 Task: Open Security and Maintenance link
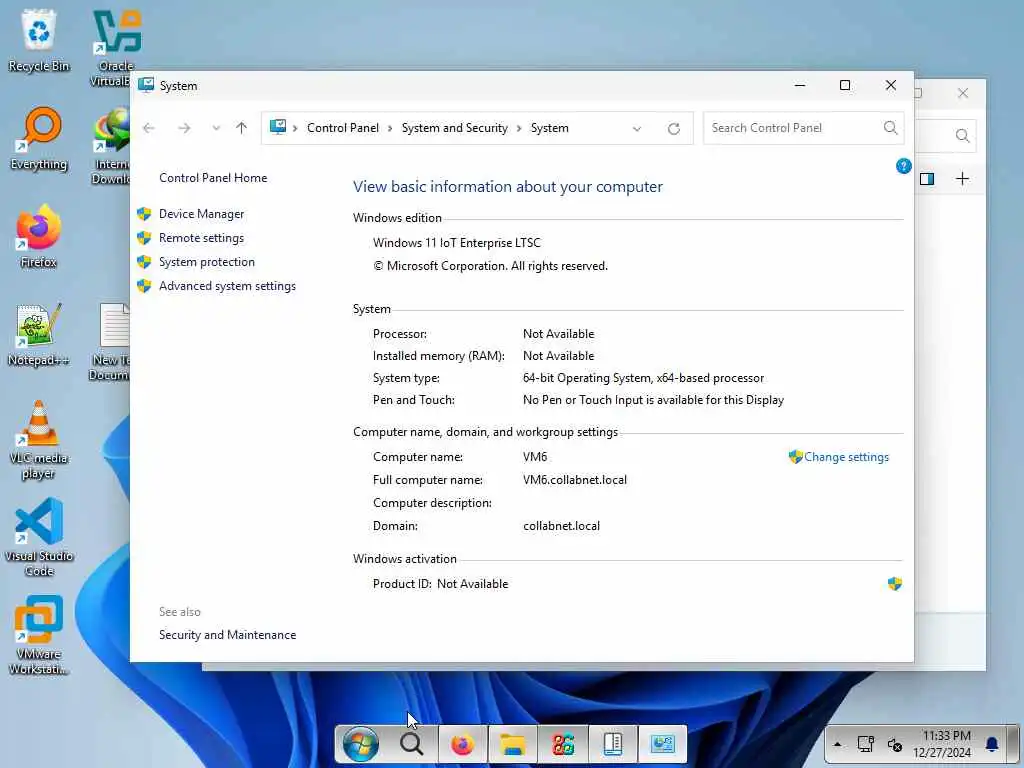(x=227, y=635)
